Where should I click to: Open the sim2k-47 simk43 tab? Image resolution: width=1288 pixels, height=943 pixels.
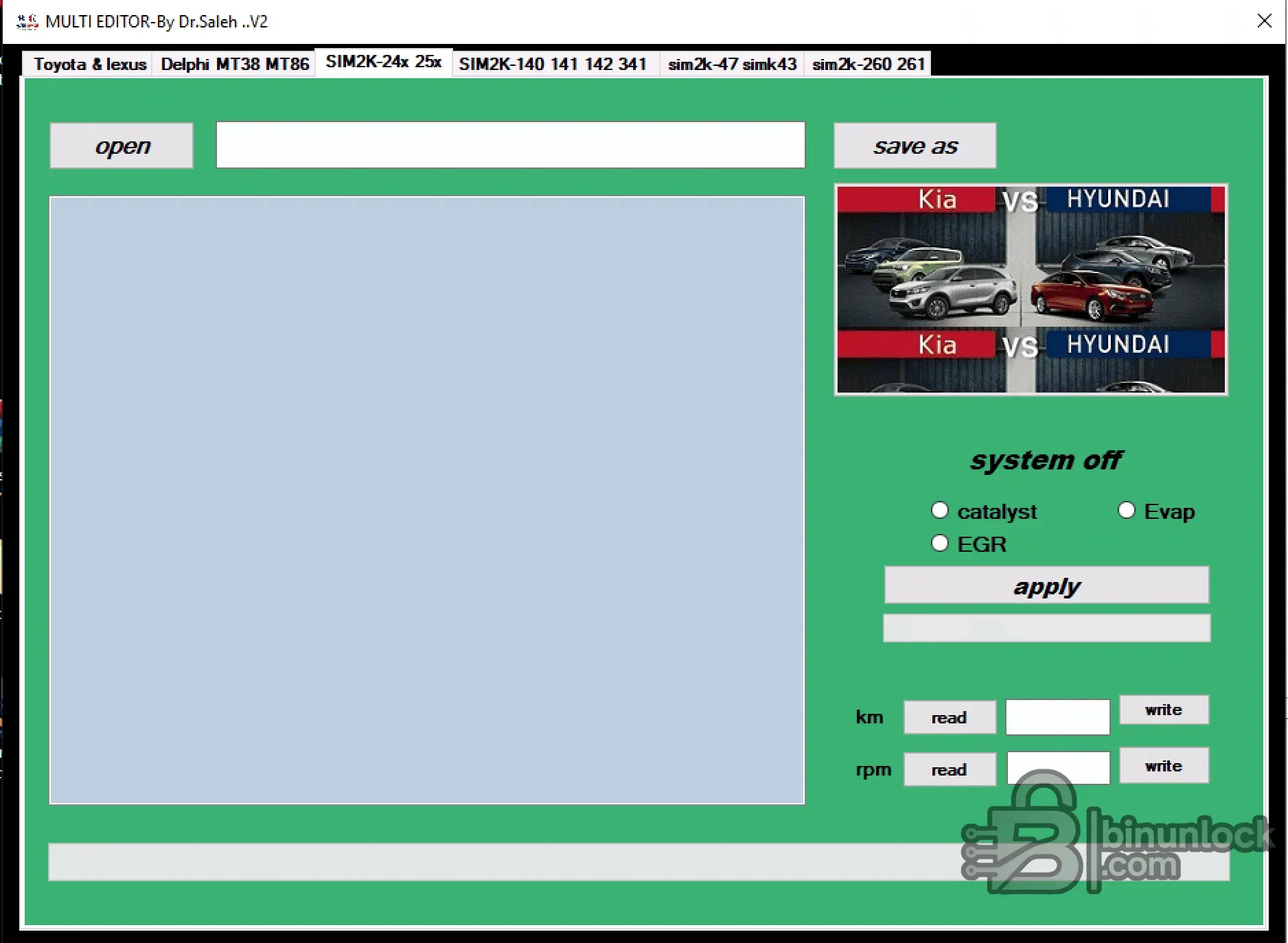tap(732, 64)
